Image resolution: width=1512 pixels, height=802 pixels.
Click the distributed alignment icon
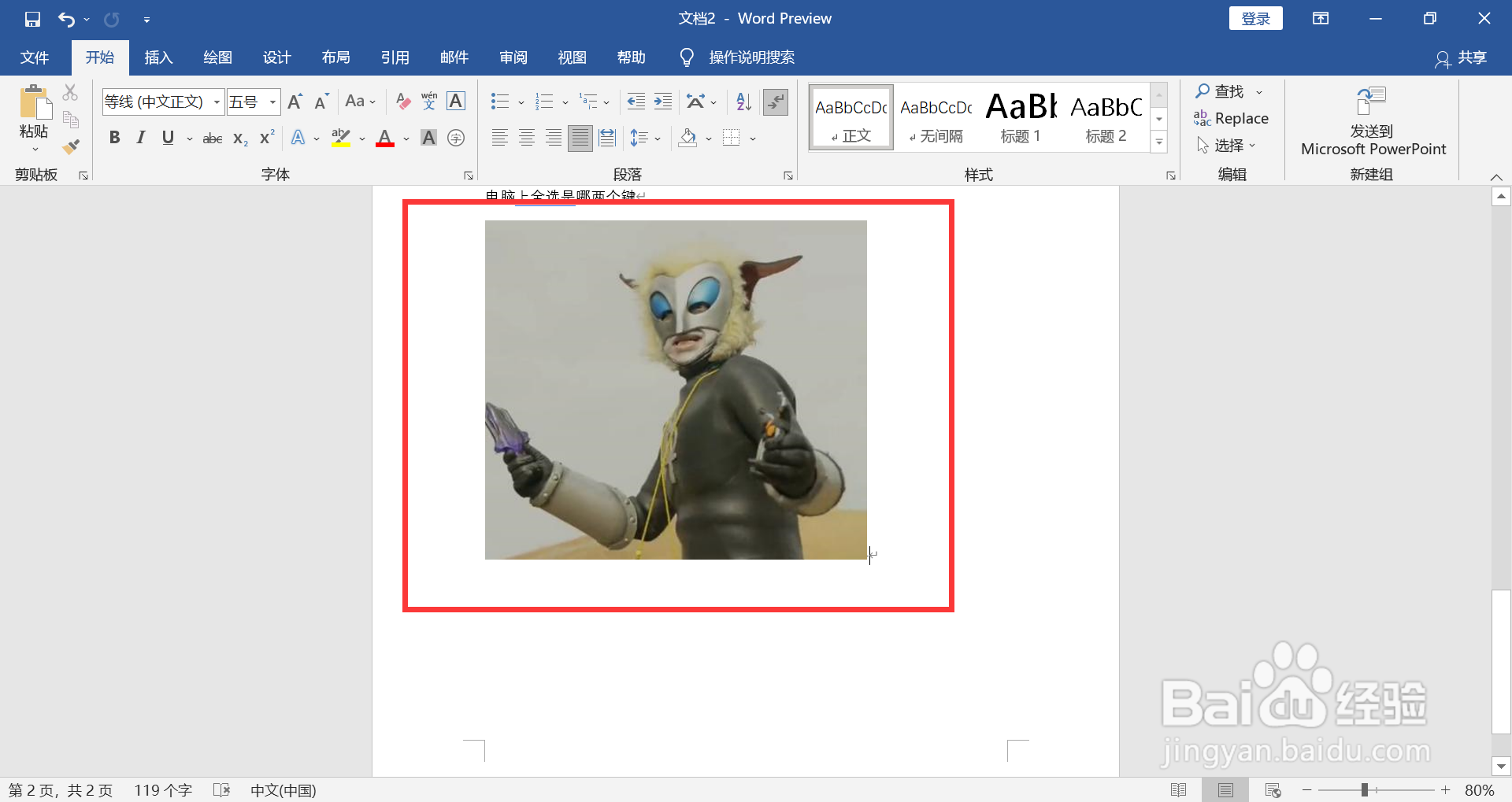click(x=607, y=139)
